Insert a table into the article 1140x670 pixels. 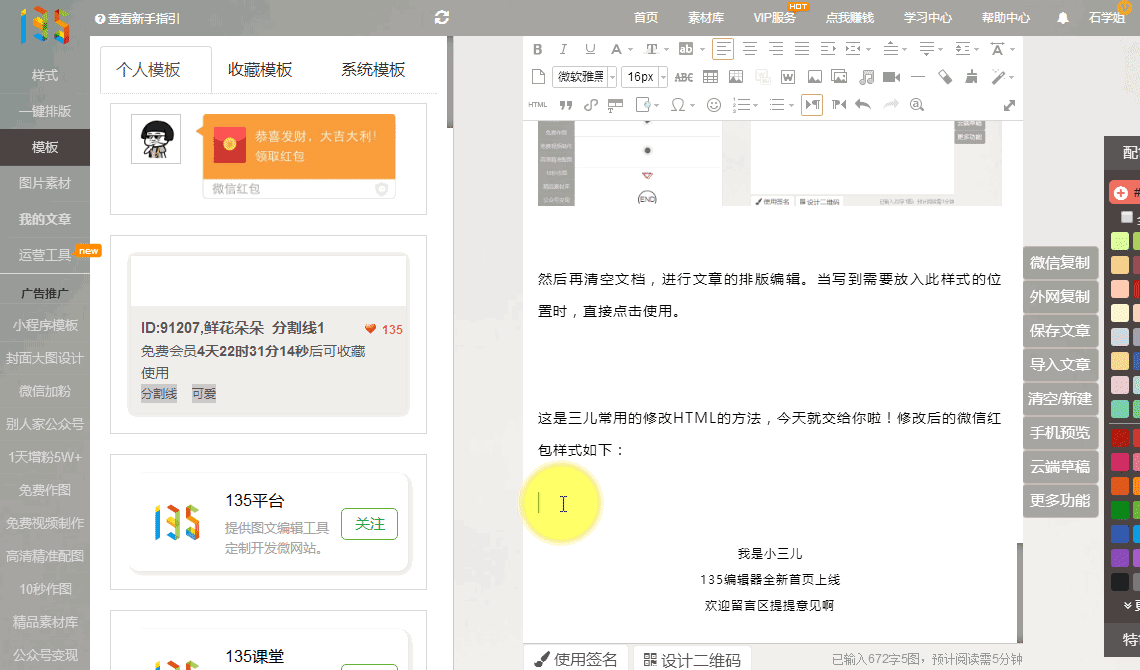tap(710, 77)
